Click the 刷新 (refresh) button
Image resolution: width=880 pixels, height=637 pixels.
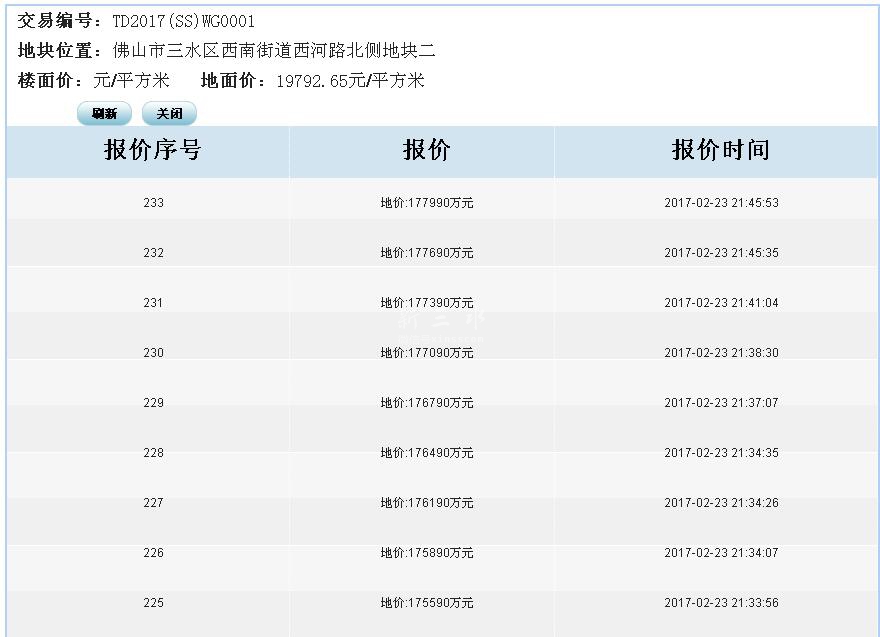(x=104, y=114)
